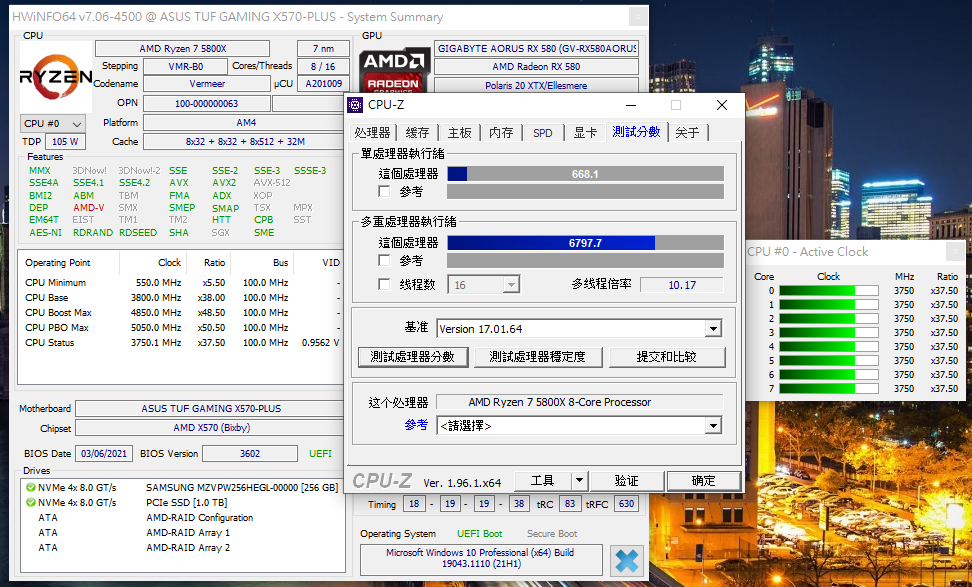Click the 提交和比较 submit and compare button
The width and height of the screenshot is (972, 587).
point(666,357)
